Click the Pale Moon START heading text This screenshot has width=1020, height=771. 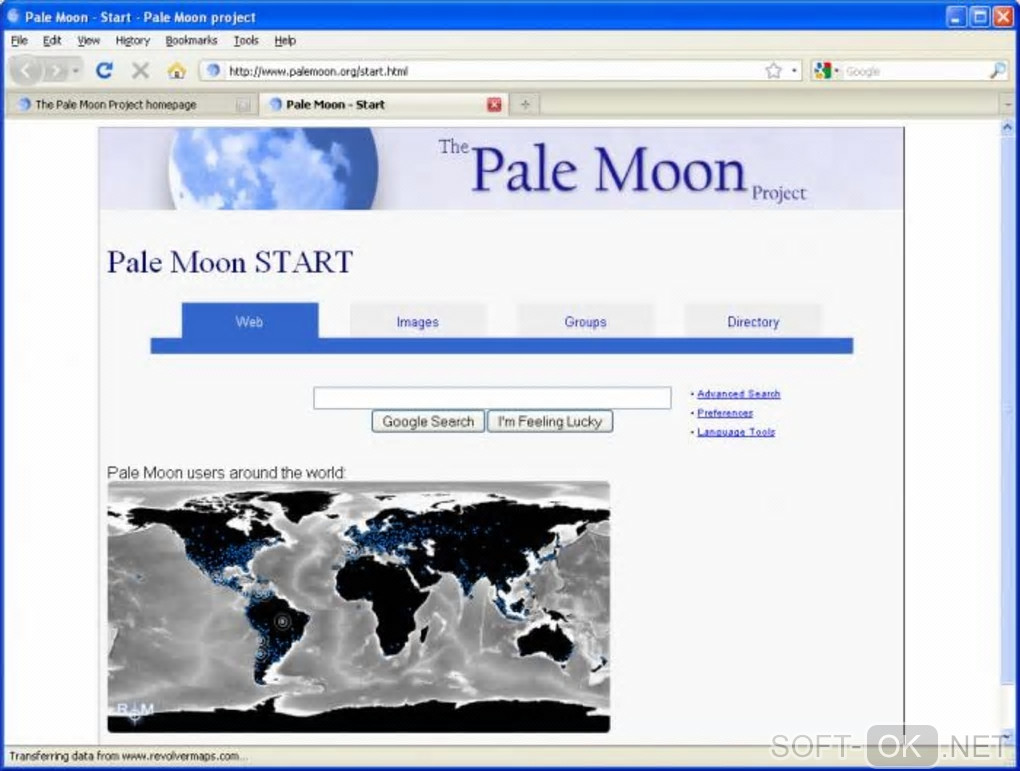(x=230, y=262)
